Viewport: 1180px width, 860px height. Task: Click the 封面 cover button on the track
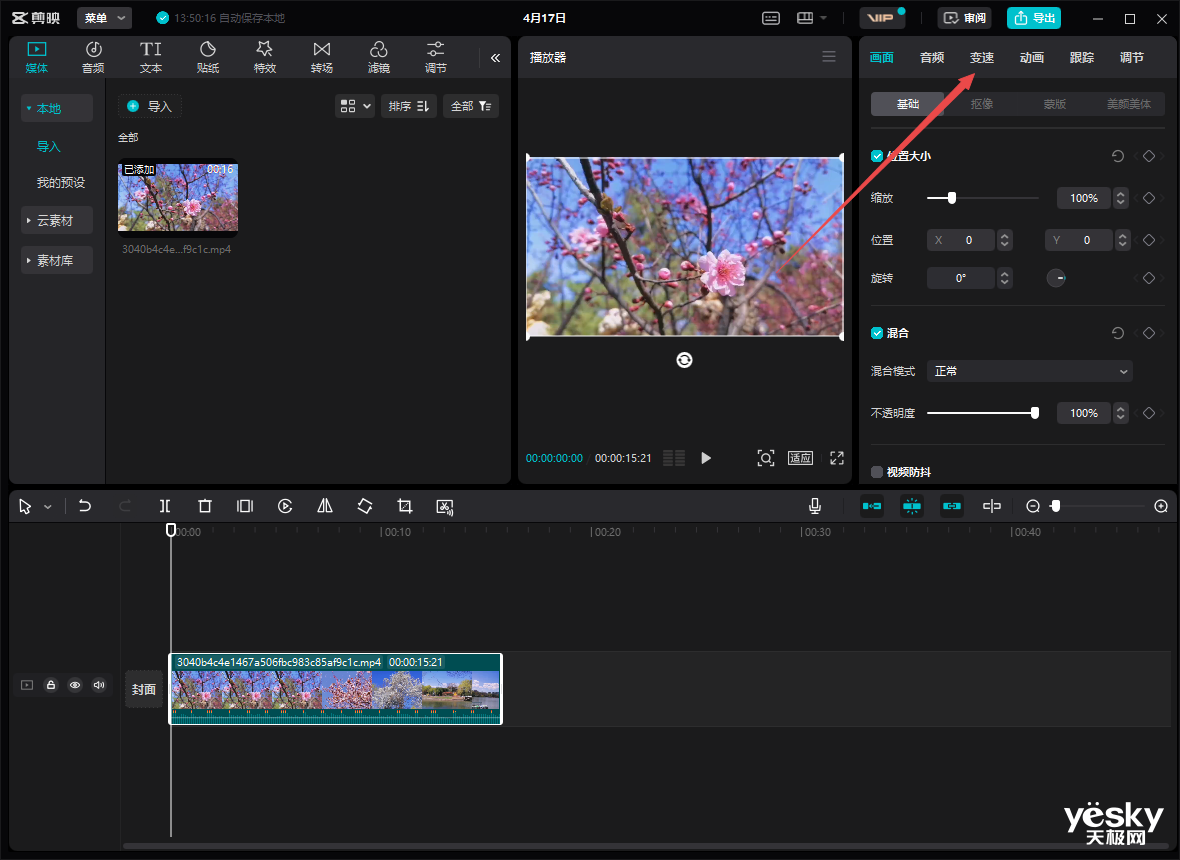pos(144,689)
